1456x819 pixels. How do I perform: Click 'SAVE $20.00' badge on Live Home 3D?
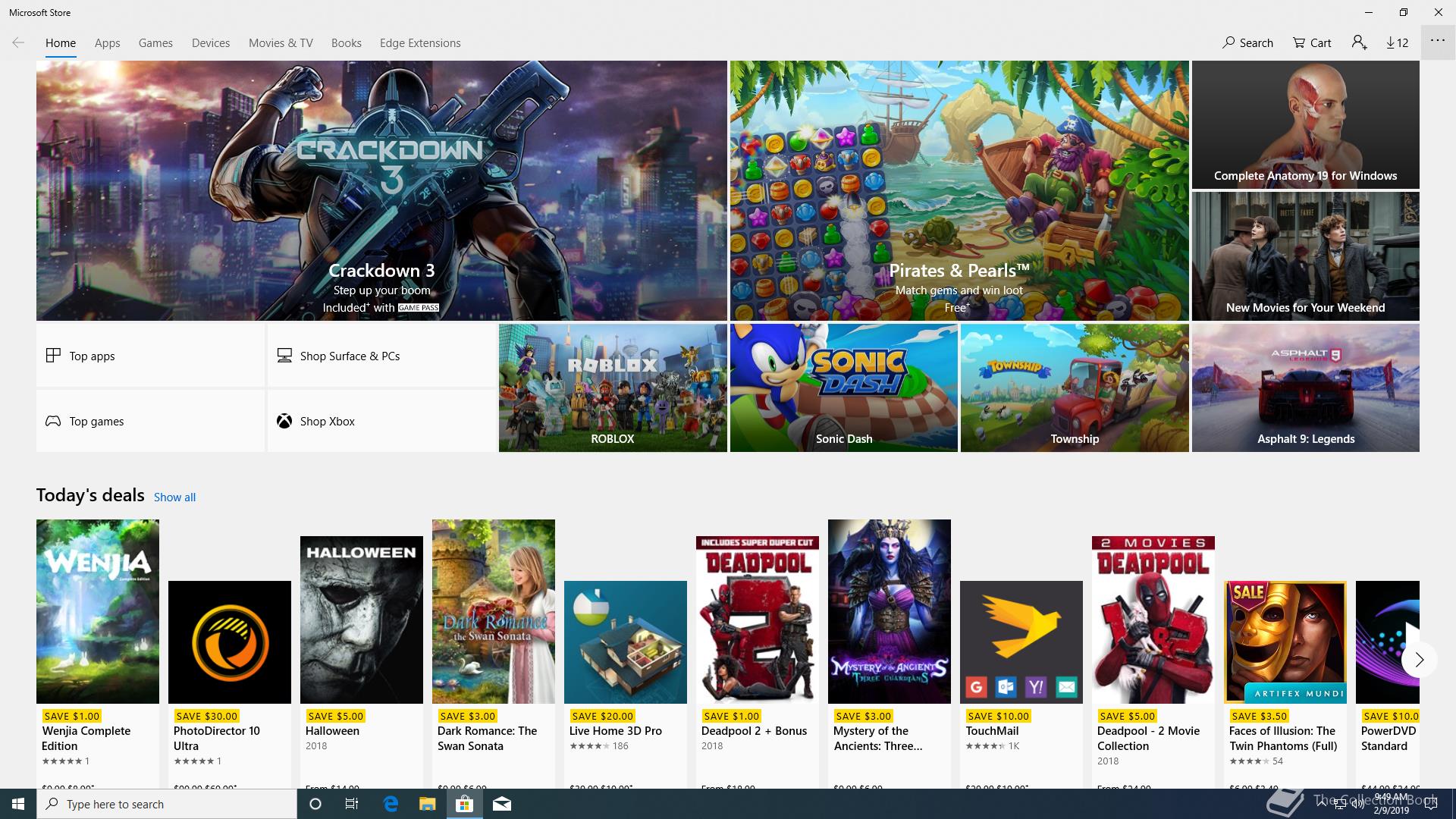click(603, 716)
